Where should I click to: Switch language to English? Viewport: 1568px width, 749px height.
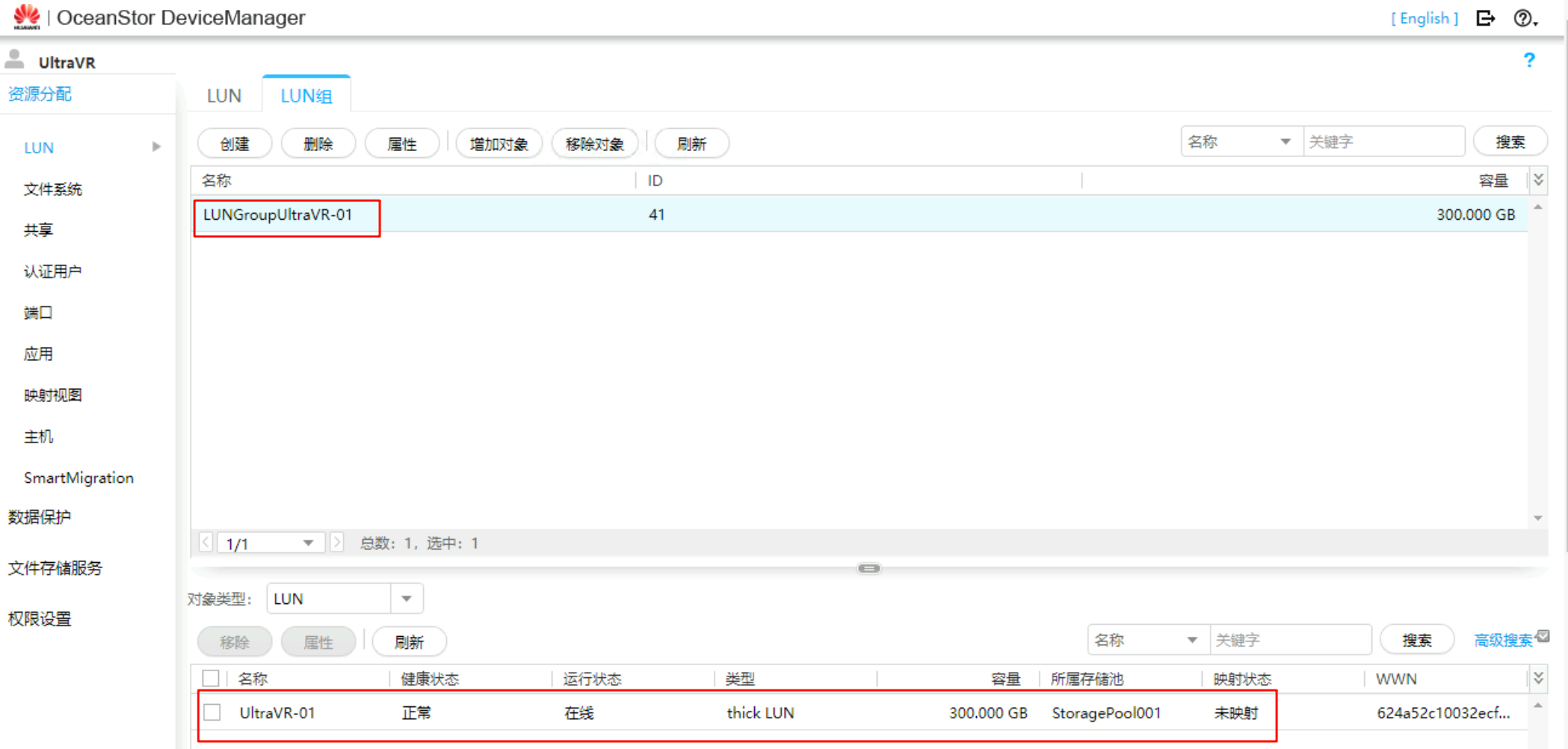1424,18
